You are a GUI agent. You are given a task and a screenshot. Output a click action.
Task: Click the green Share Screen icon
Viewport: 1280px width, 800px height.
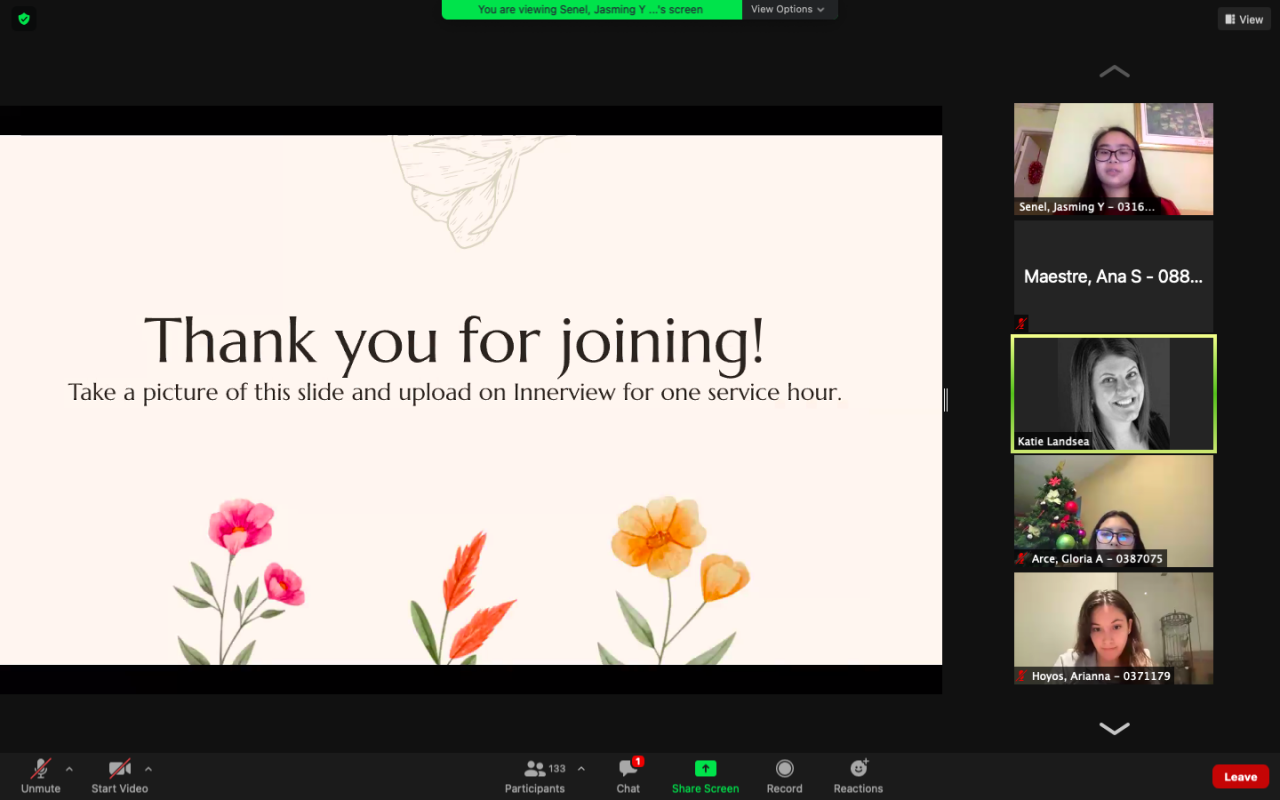(x=706, y=769)
